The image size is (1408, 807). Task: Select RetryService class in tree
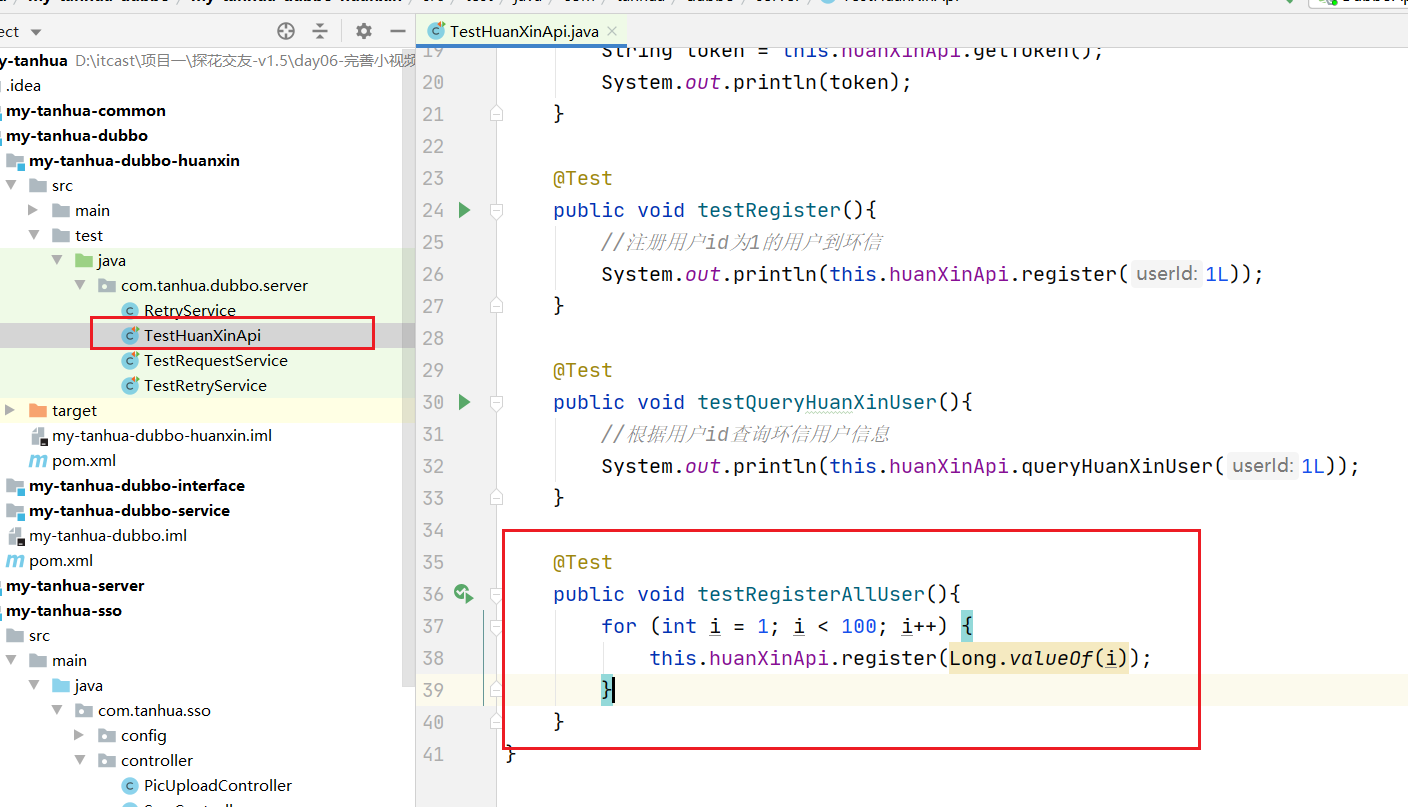(x=190, y=310)
